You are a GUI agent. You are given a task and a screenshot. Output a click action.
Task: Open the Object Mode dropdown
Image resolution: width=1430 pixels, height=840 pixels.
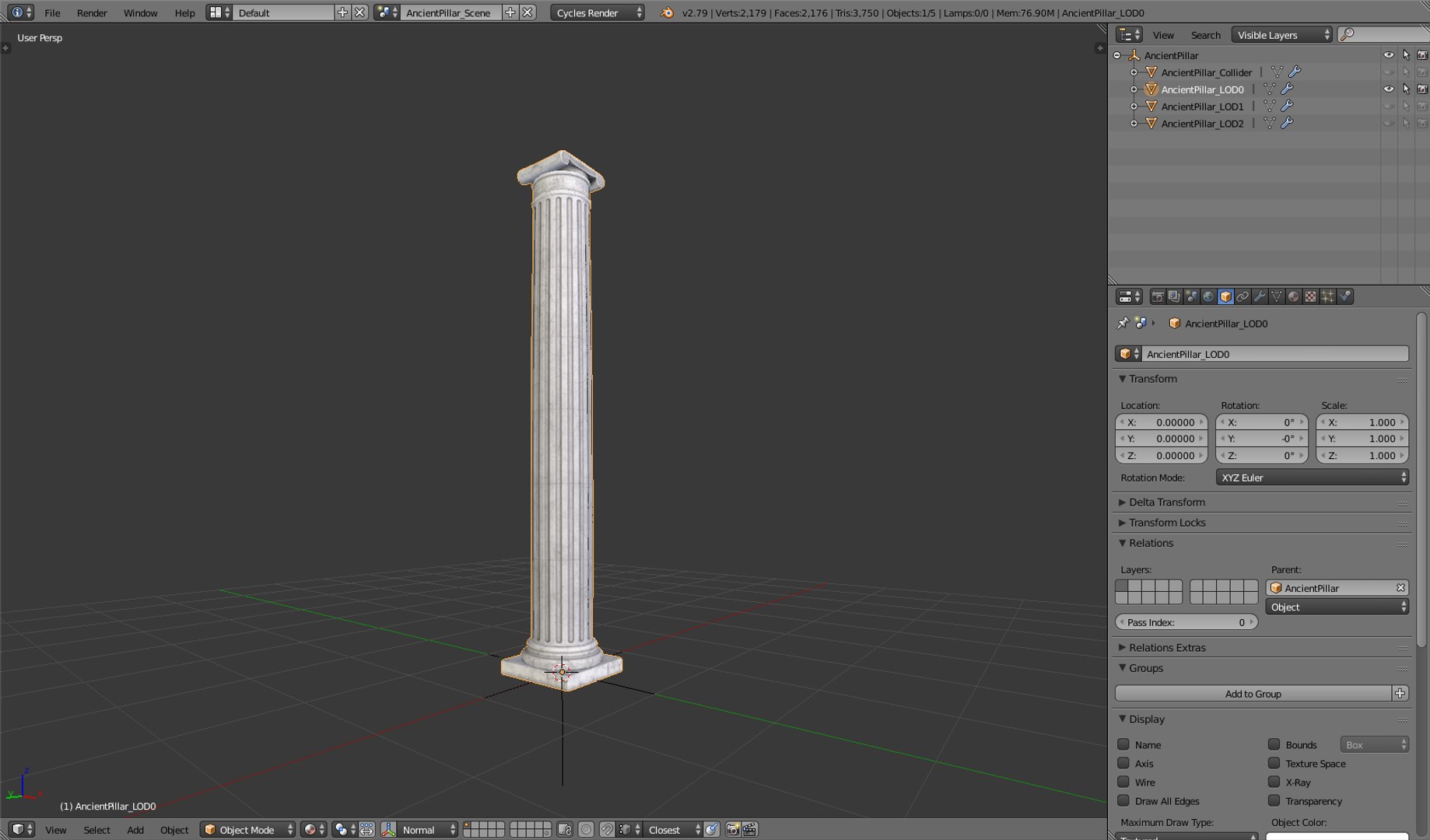(x=248, y=830)
